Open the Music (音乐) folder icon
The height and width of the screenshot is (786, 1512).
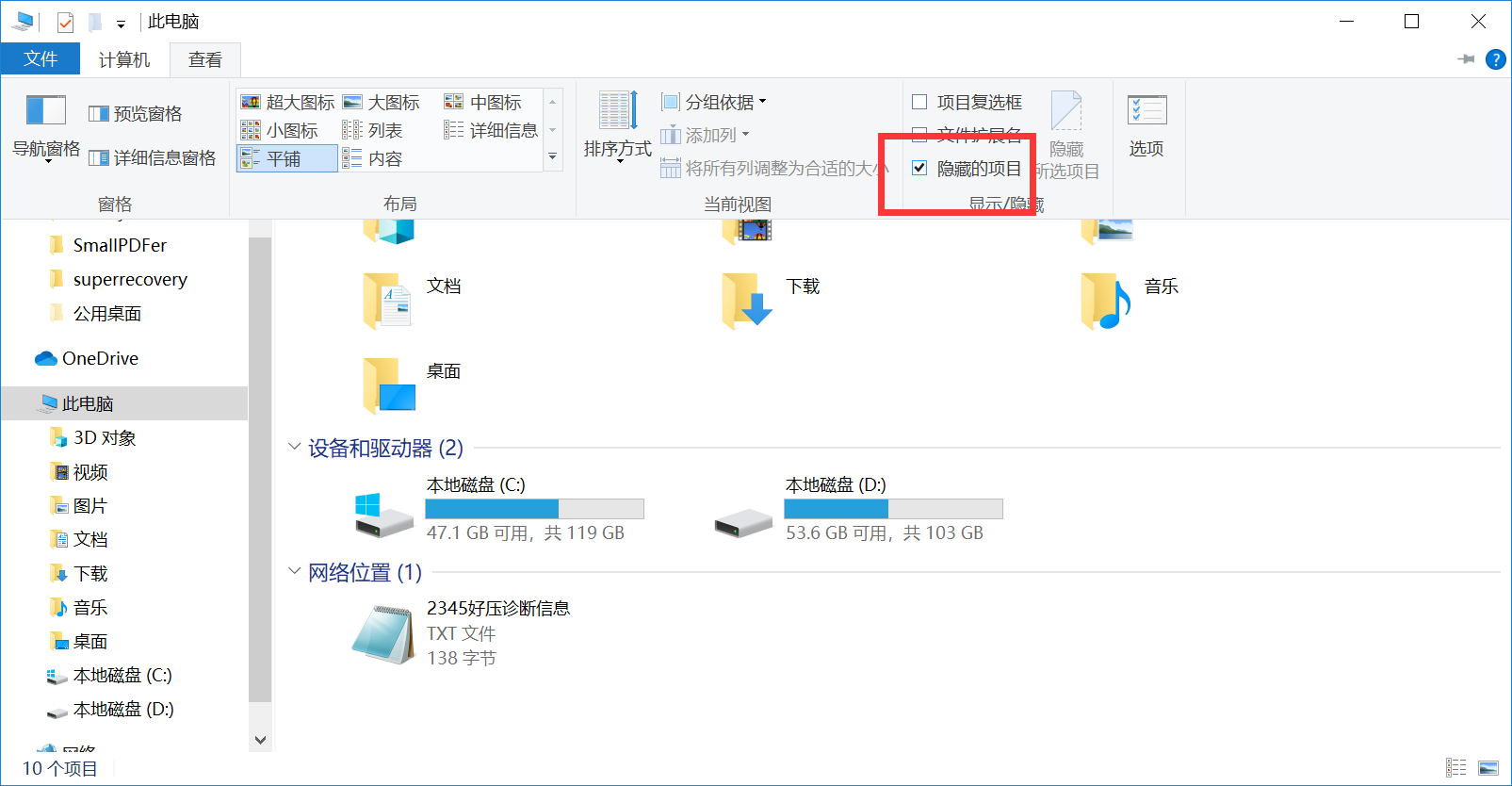[x=1105, y=300]
